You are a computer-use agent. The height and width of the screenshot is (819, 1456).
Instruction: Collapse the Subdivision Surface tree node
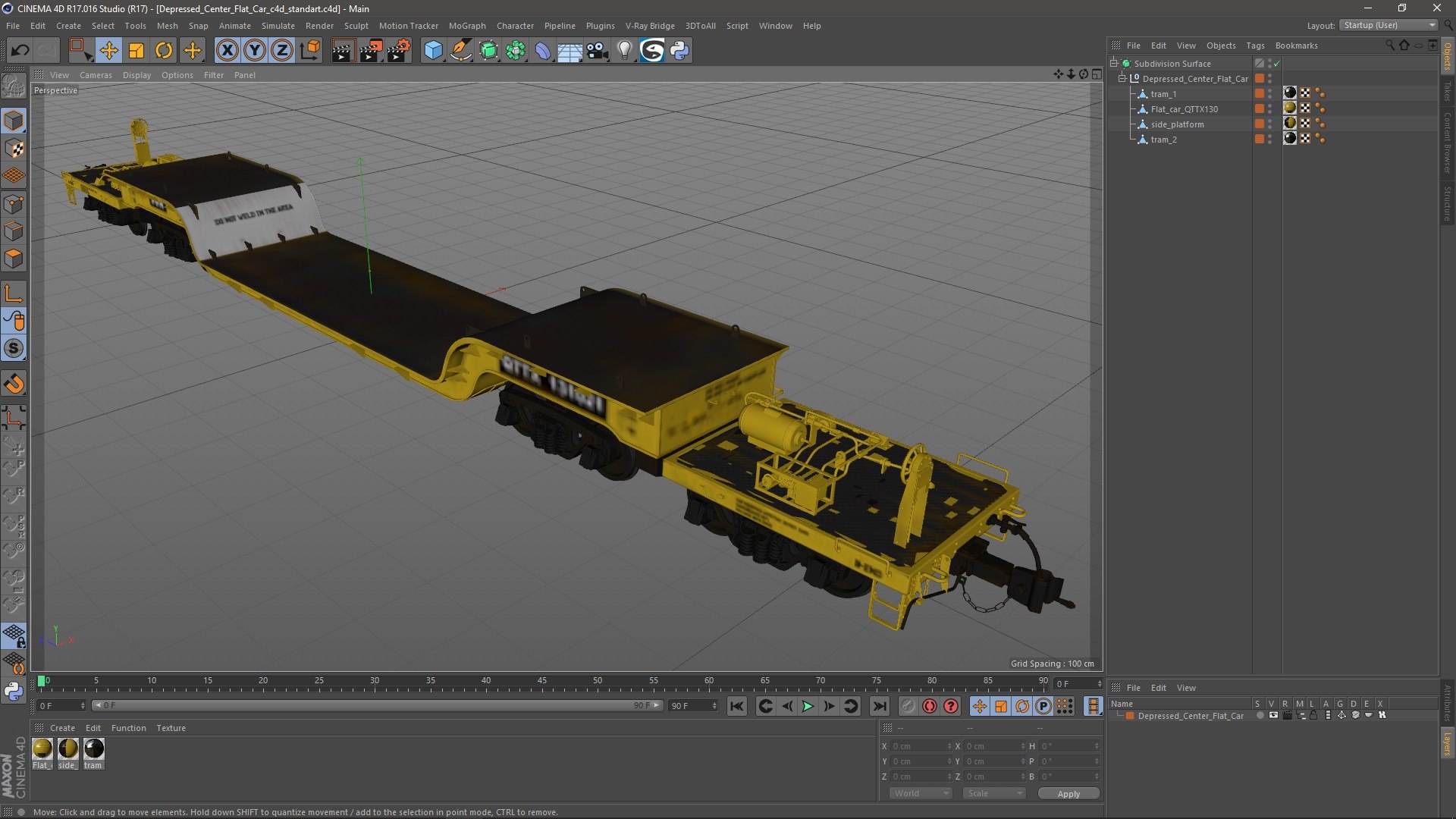tap(1114, 64)
